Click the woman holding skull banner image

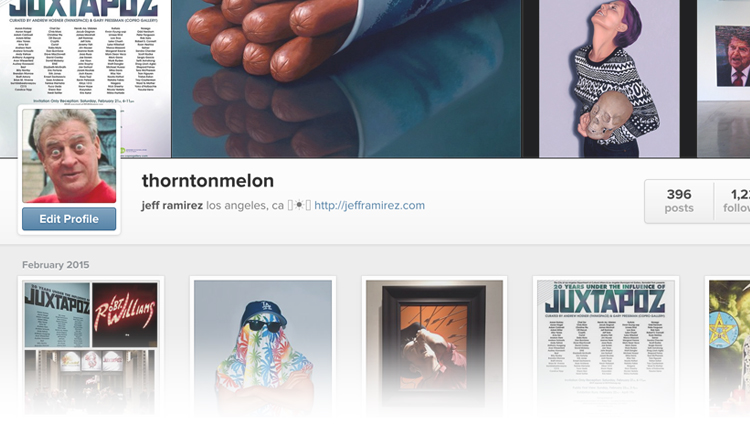pos(609,78)
